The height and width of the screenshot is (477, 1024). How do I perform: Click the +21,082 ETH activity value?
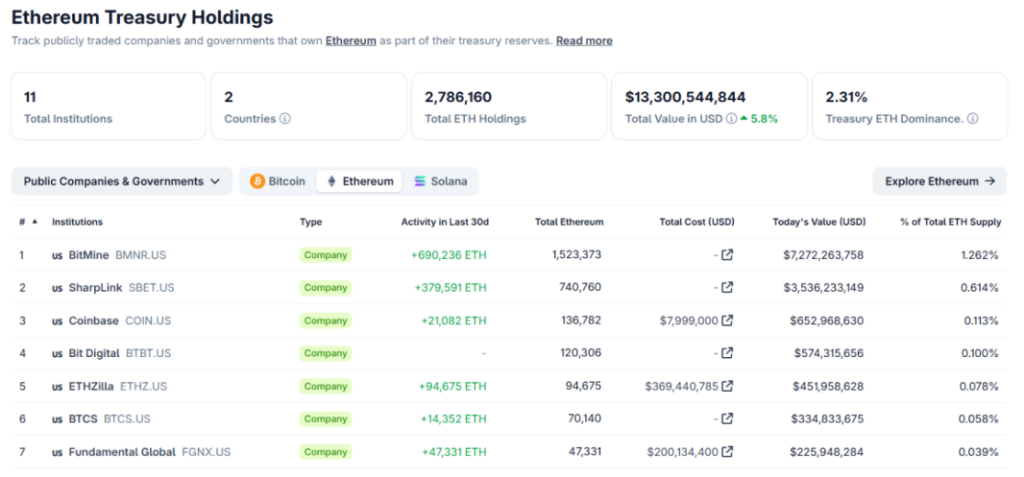454,320
